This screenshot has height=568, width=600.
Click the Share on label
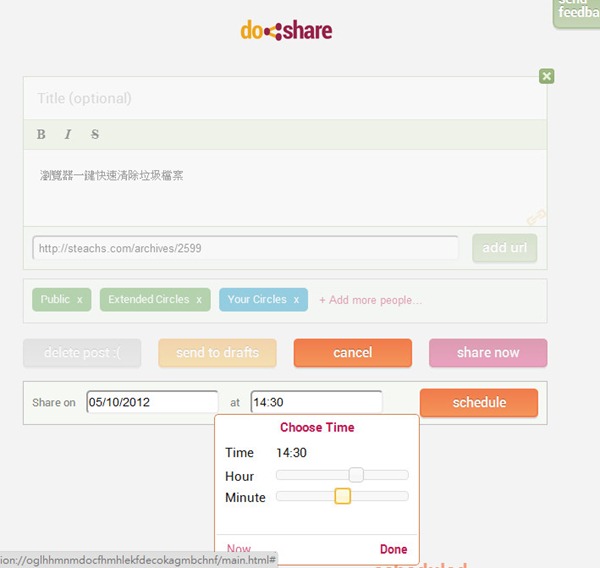point(54,402)
